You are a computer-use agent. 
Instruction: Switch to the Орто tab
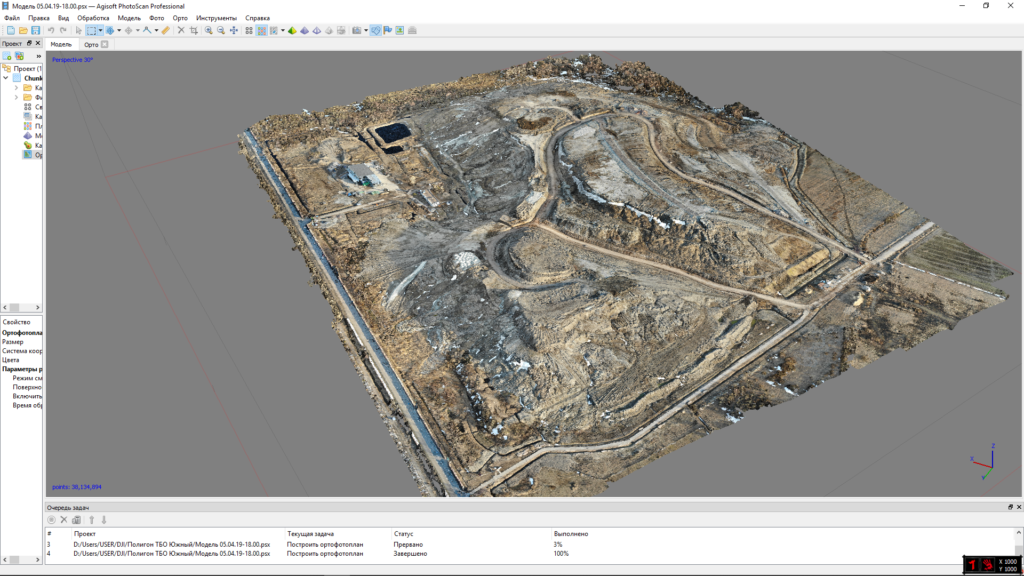tap(92, 44)
